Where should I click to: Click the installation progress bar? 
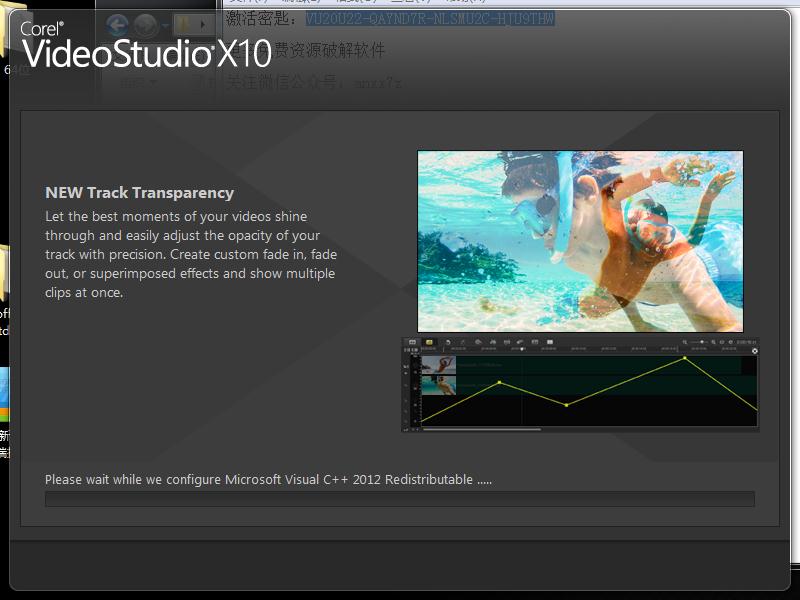pyautogui.click(x=399, y=499)
